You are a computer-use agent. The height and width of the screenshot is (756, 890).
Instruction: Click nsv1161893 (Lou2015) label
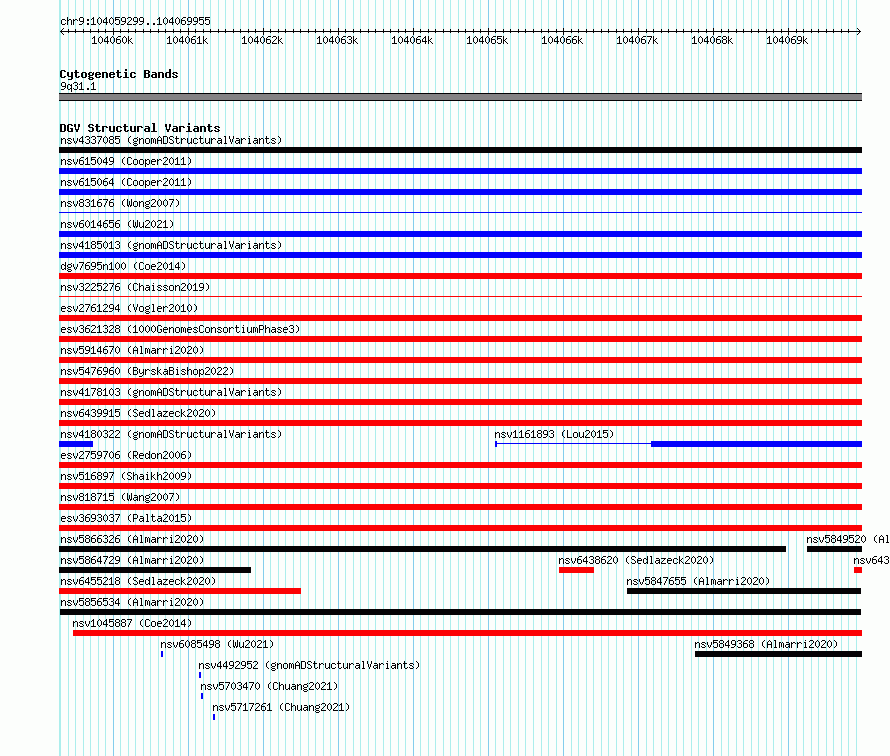[554, 434]
